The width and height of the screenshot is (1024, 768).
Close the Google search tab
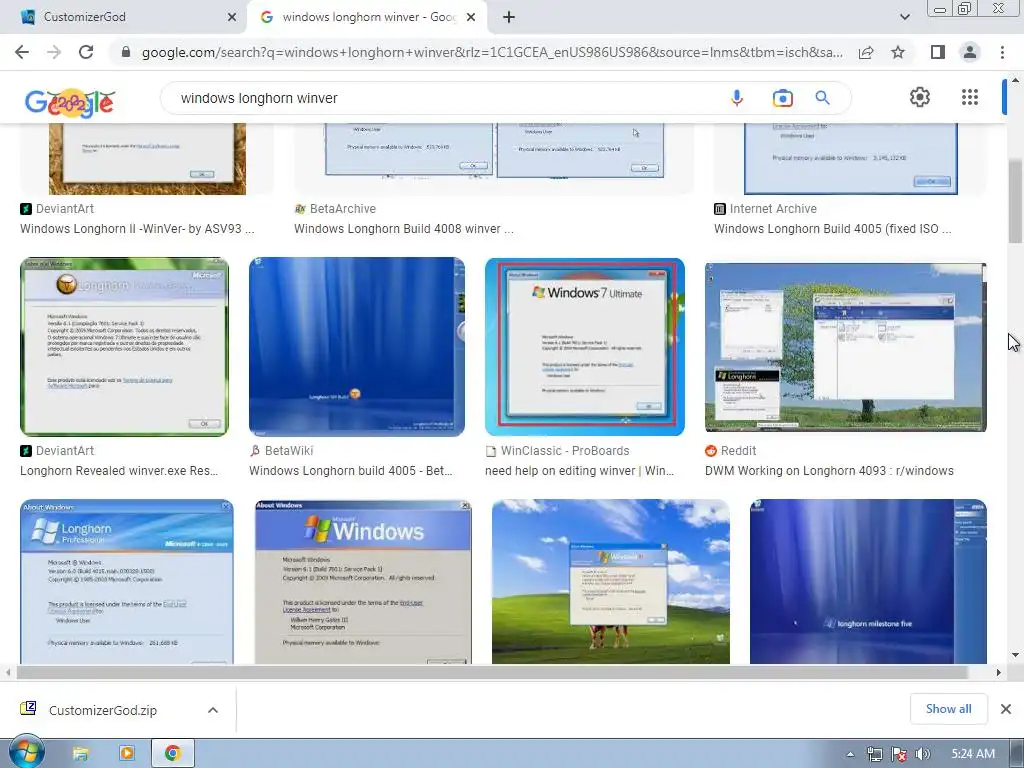(x=471, y=17)
